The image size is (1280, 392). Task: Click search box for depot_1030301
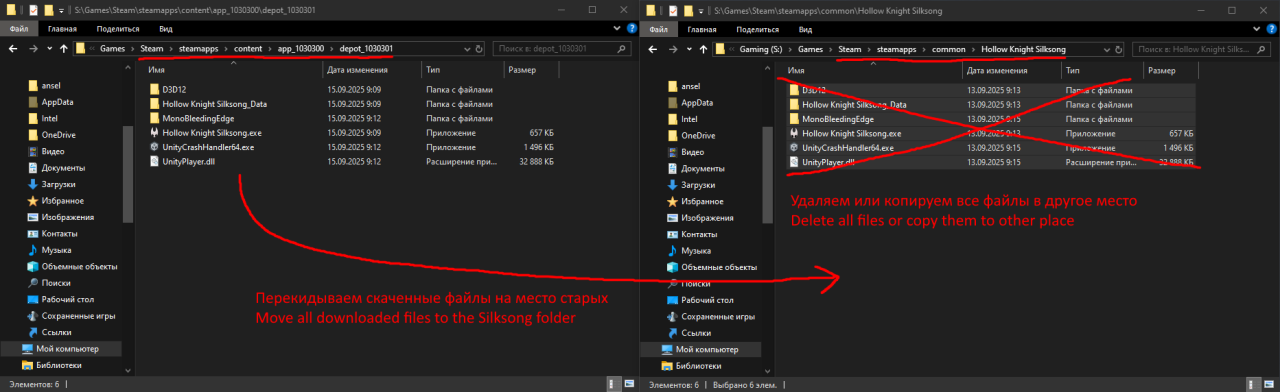click(562, 48)
